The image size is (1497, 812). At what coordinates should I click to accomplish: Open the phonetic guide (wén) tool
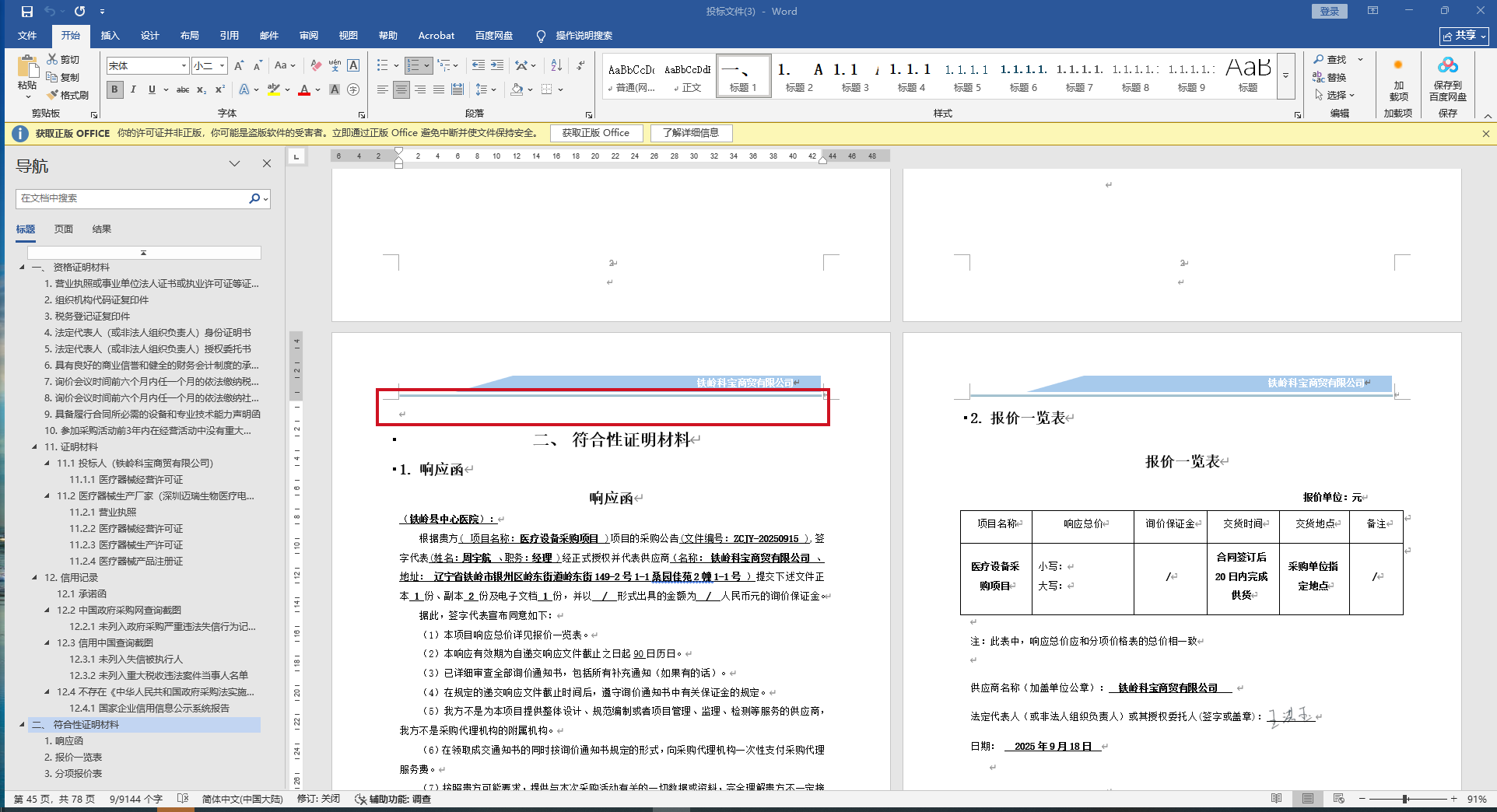pyautogui.click(x=335, y=65)
